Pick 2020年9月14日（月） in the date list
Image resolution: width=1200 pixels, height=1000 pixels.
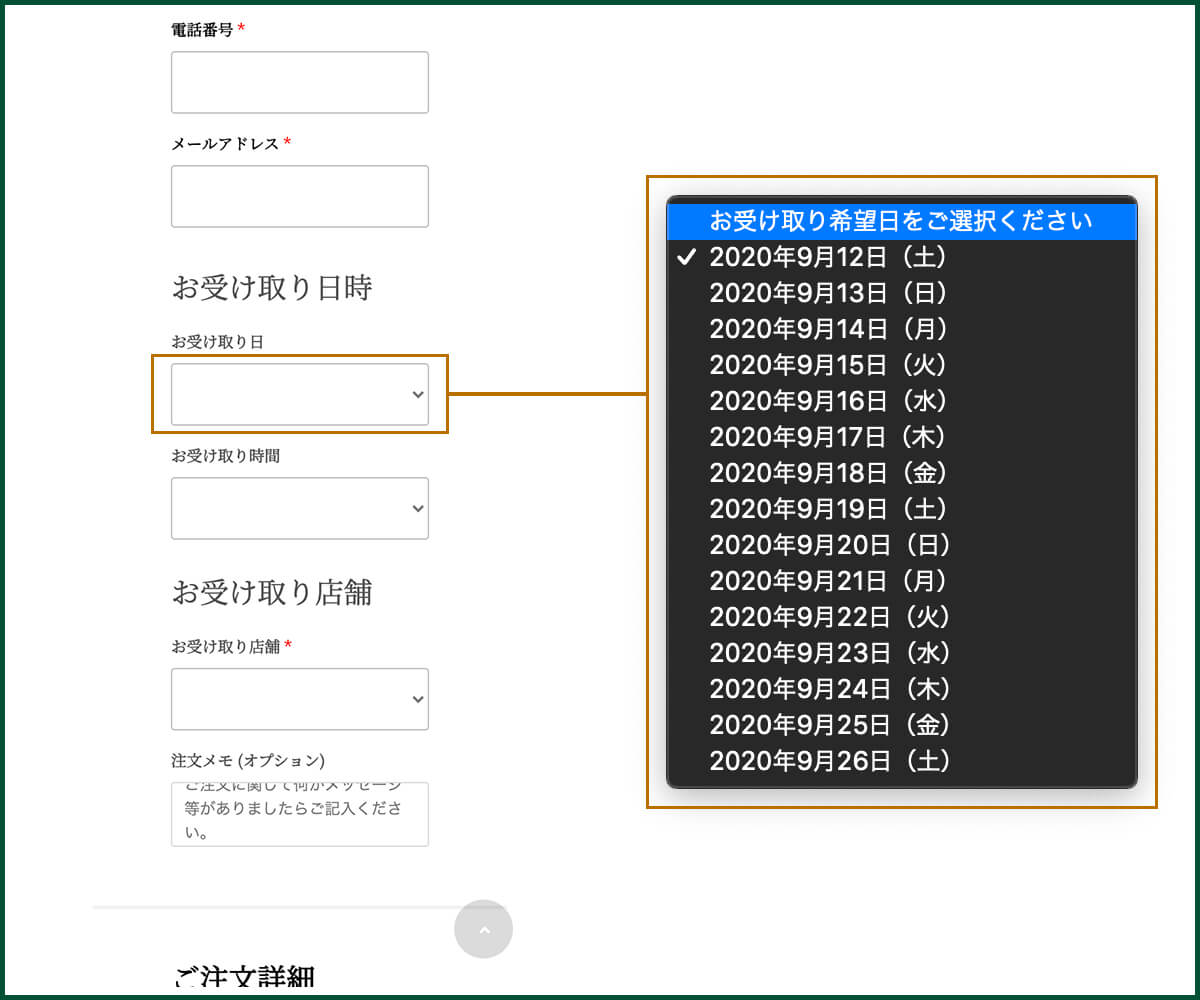[x=829, y=329]
